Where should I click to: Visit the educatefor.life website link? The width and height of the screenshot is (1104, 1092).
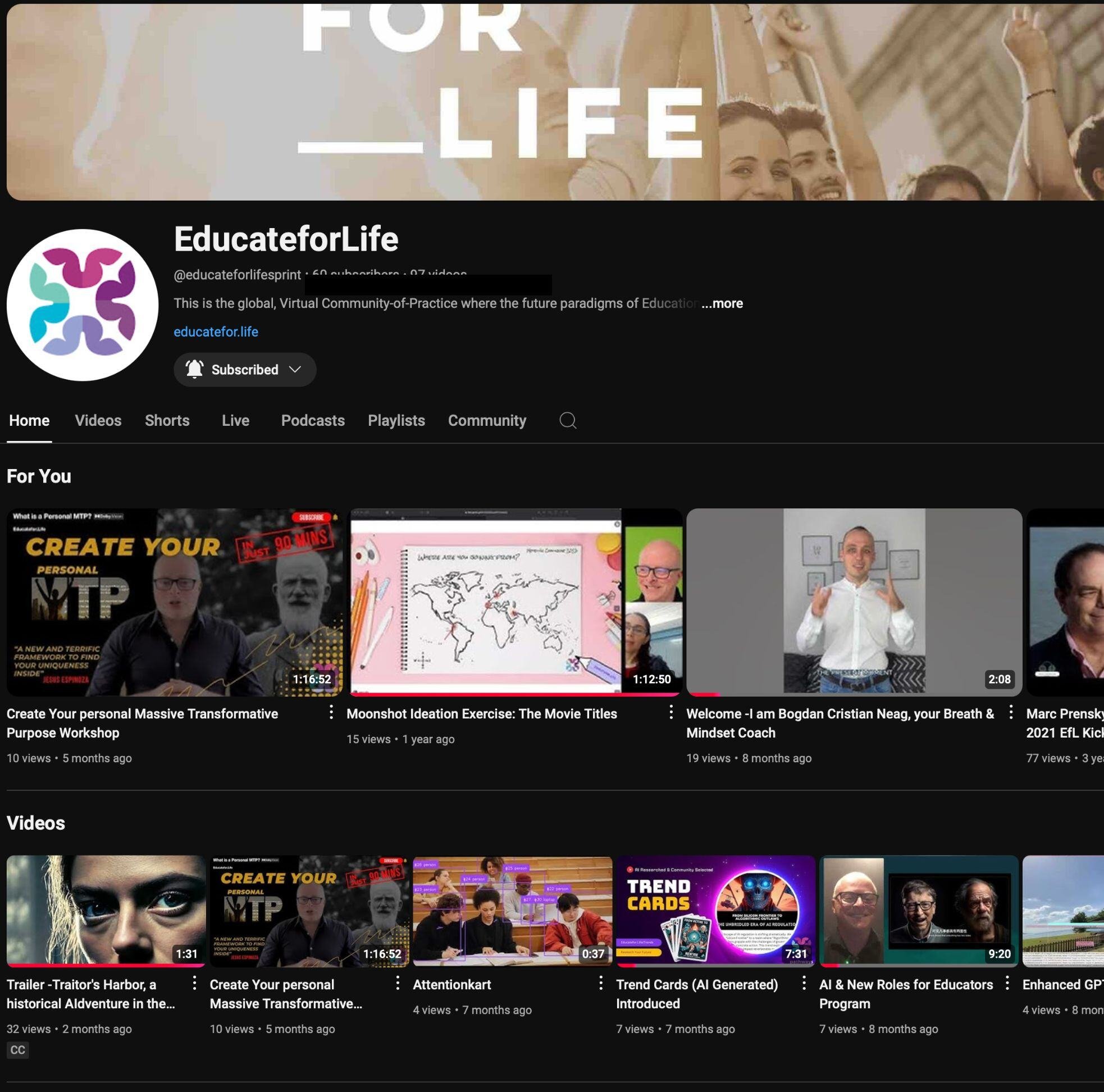tap(216, 331)
